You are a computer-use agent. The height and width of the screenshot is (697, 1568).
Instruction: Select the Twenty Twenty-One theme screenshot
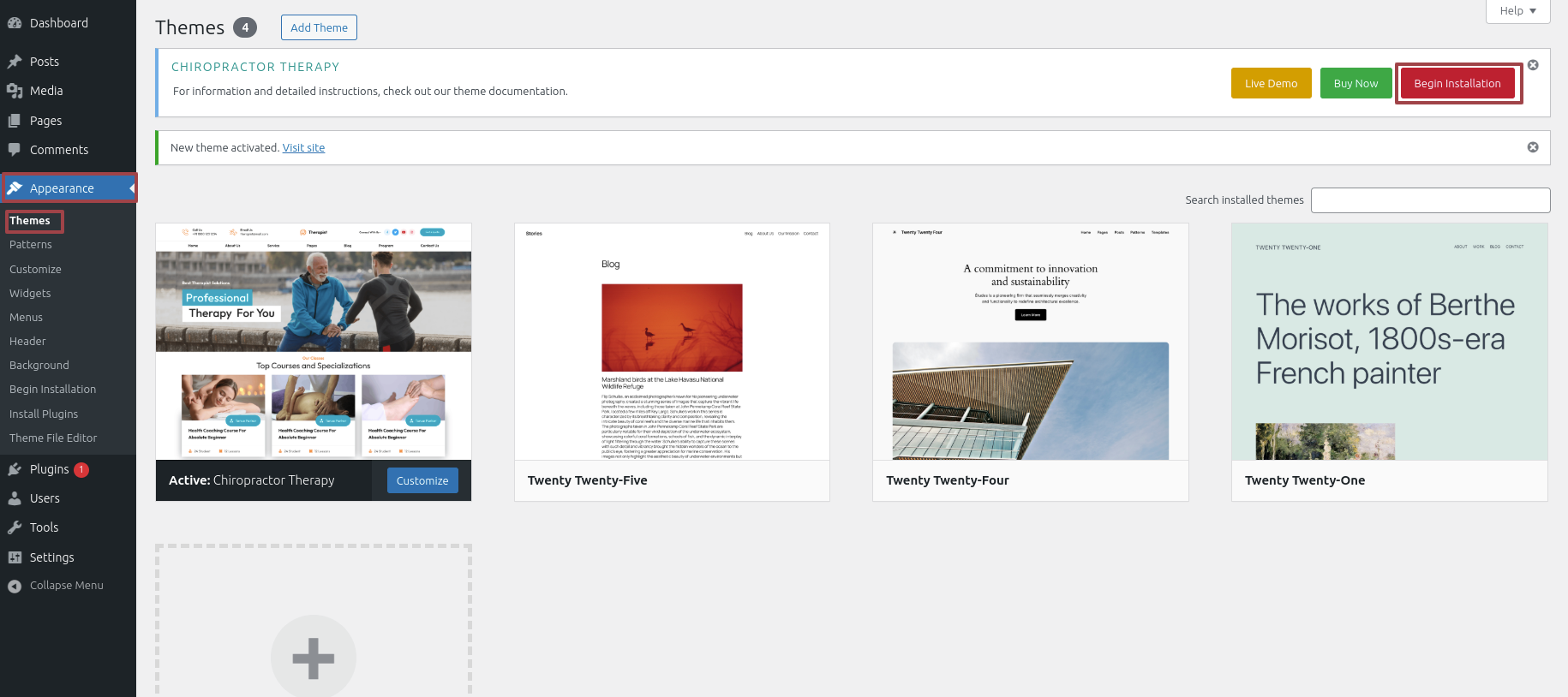click(1390, 342)
